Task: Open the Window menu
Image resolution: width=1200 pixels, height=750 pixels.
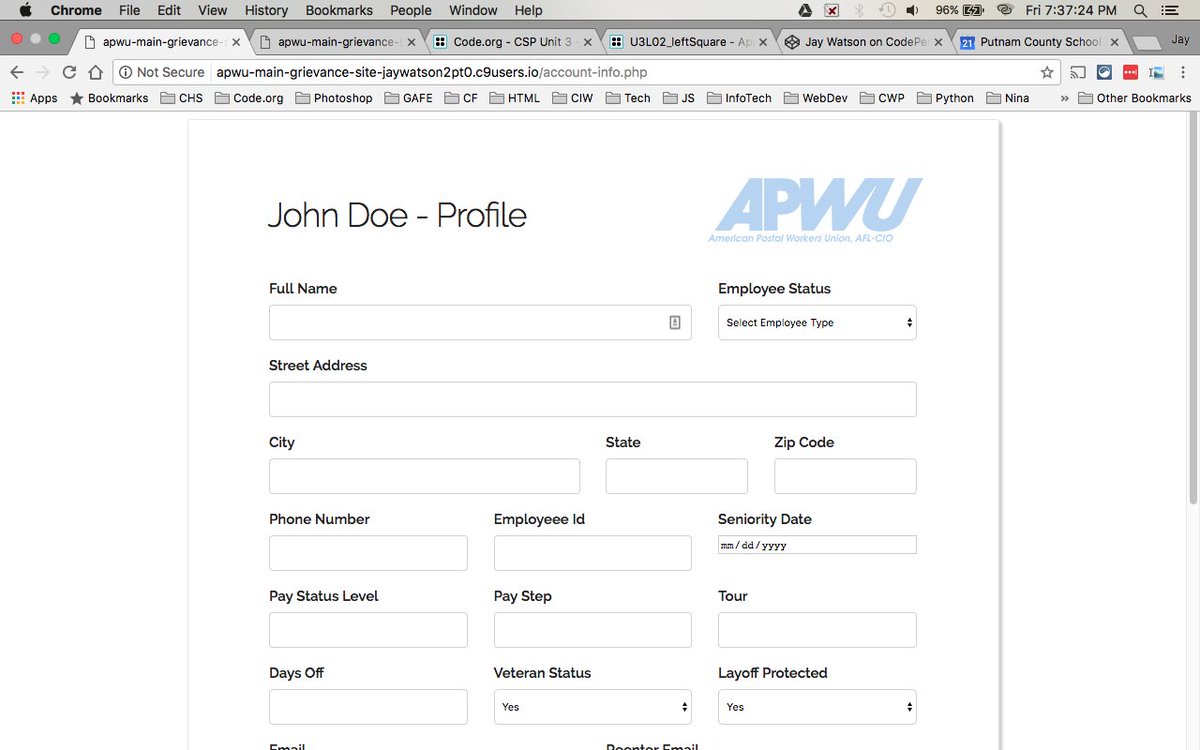Action: (x=473, y=10)
